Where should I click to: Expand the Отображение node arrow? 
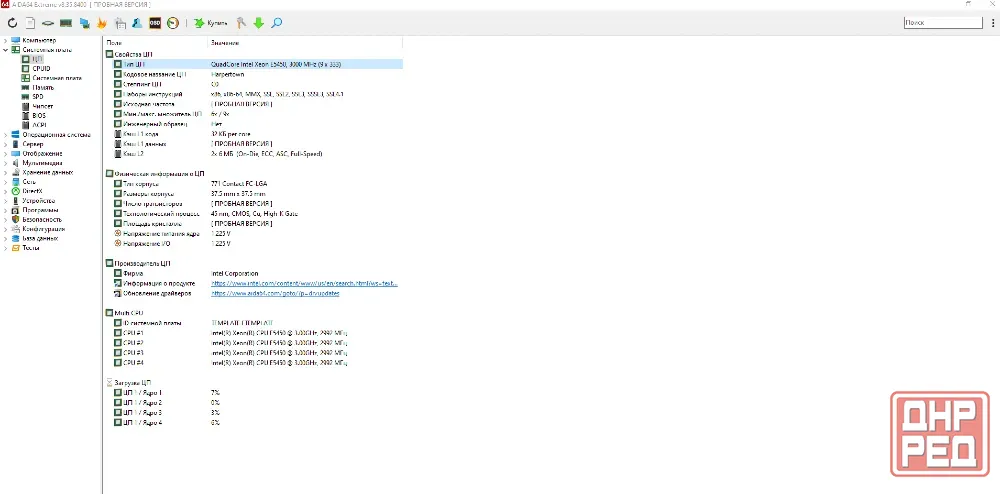coord(6,154)
